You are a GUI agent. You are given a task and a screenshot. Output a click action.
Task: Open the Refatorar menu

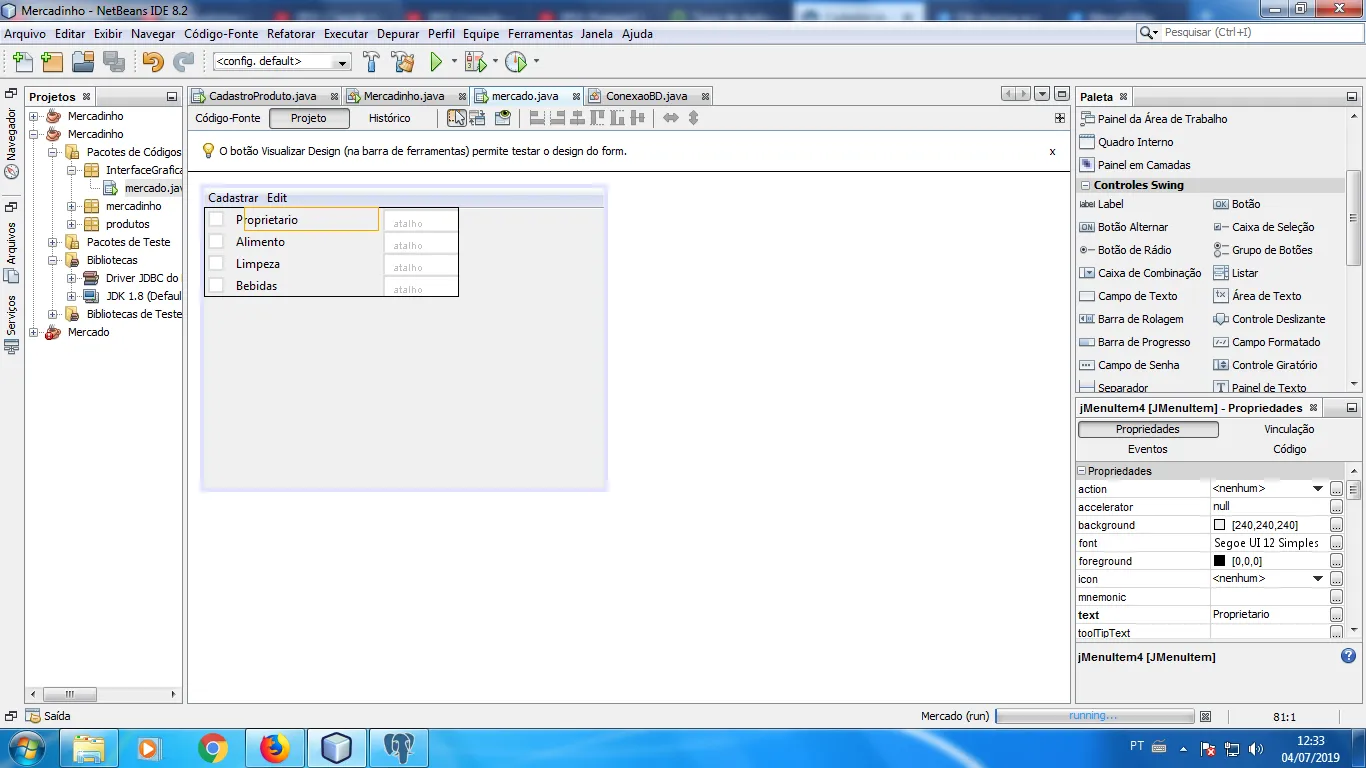coord(291,33)
